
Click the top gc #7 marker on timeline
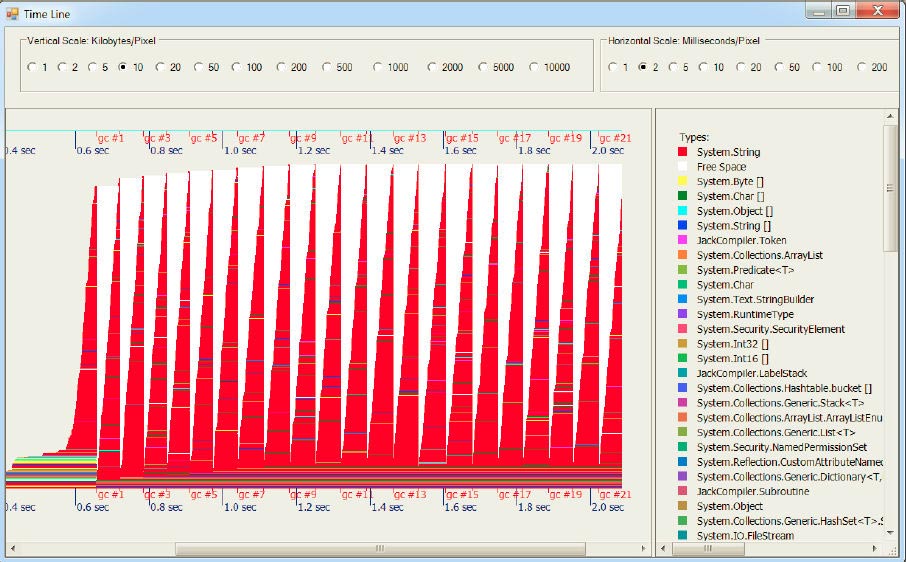click(251, 138)
